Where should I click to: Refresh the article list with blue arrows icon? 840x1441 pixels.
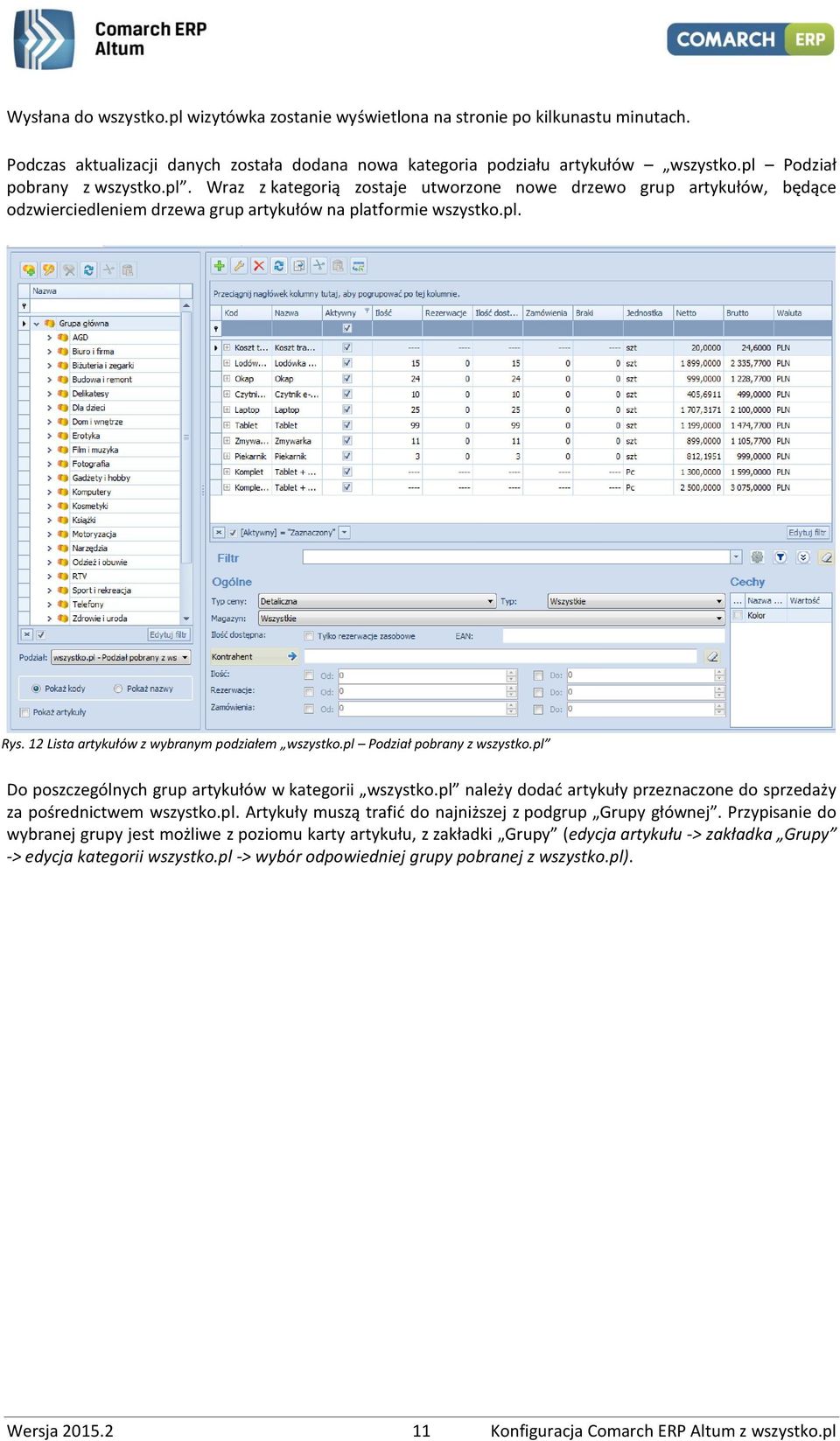point(279,265)
